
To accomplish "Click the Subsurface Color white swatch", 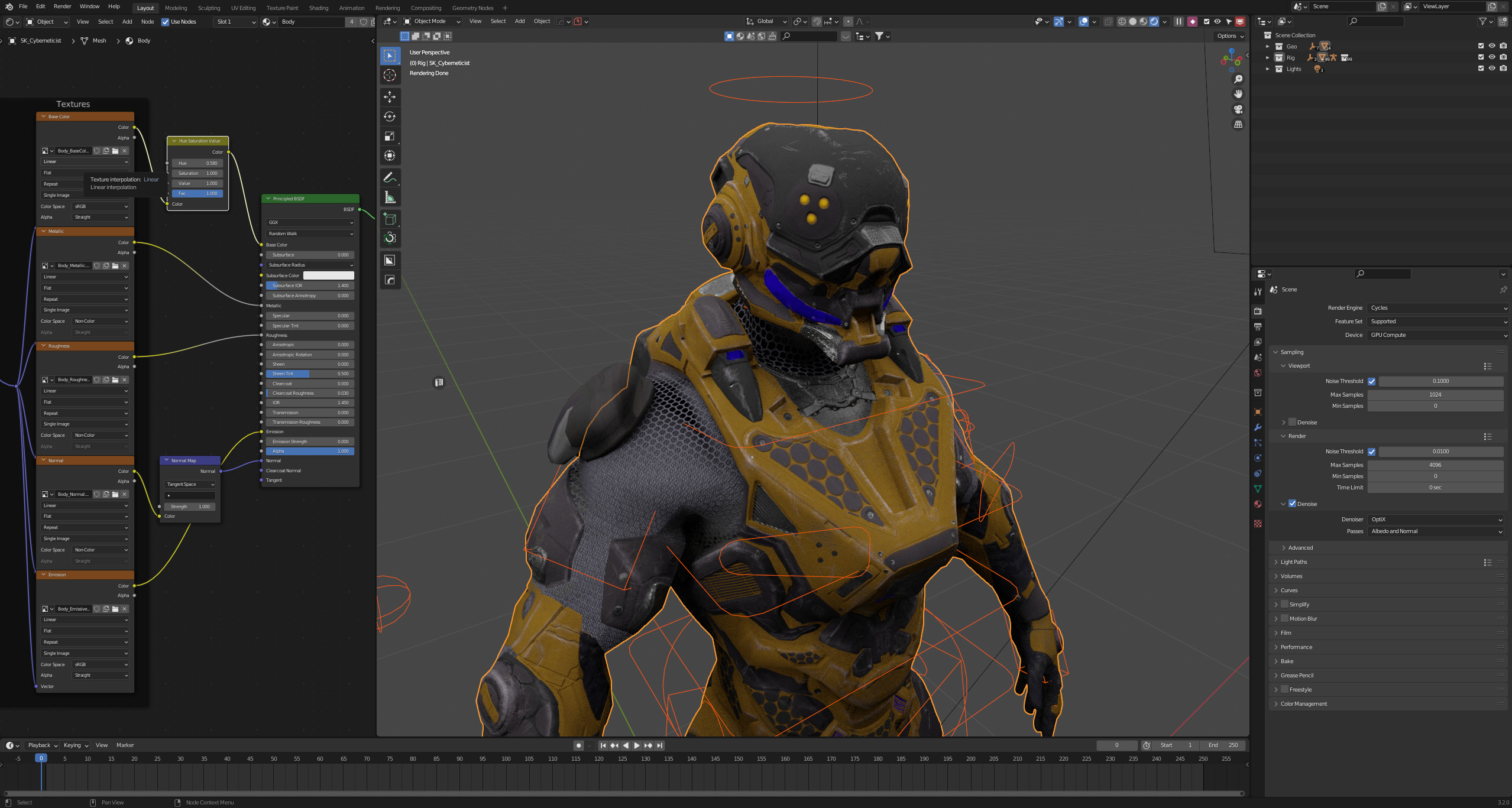I will pyautogui.click(x=329, y=275).
